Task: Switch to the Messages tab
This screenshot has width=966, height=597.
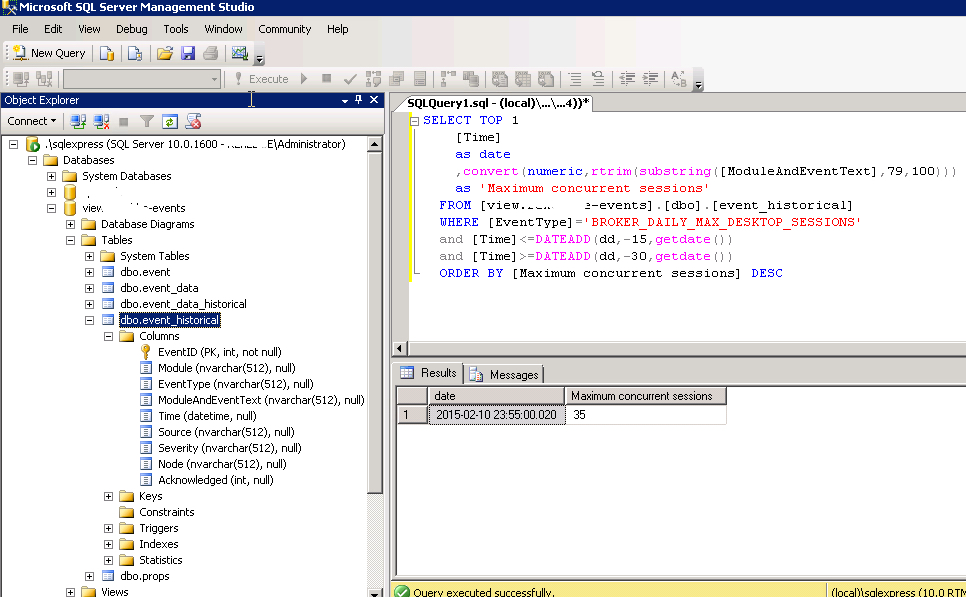Action: coord(505,374)
